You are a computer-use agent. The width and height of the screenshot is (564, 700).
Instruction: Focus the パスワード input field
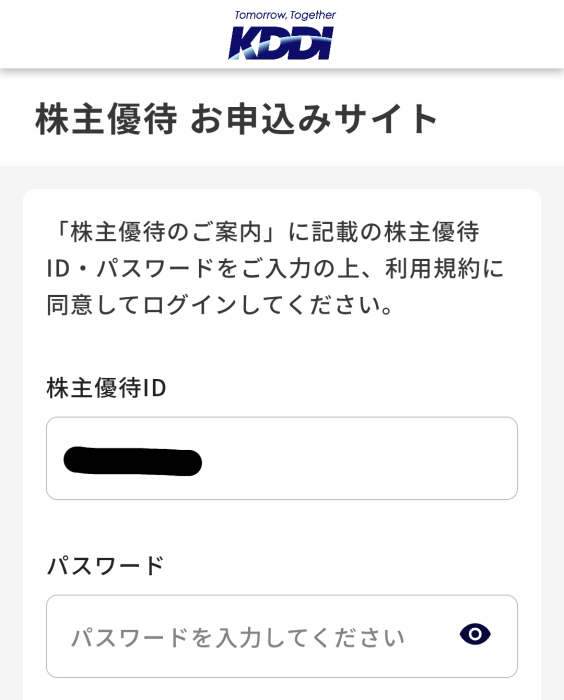coord(282,636)
